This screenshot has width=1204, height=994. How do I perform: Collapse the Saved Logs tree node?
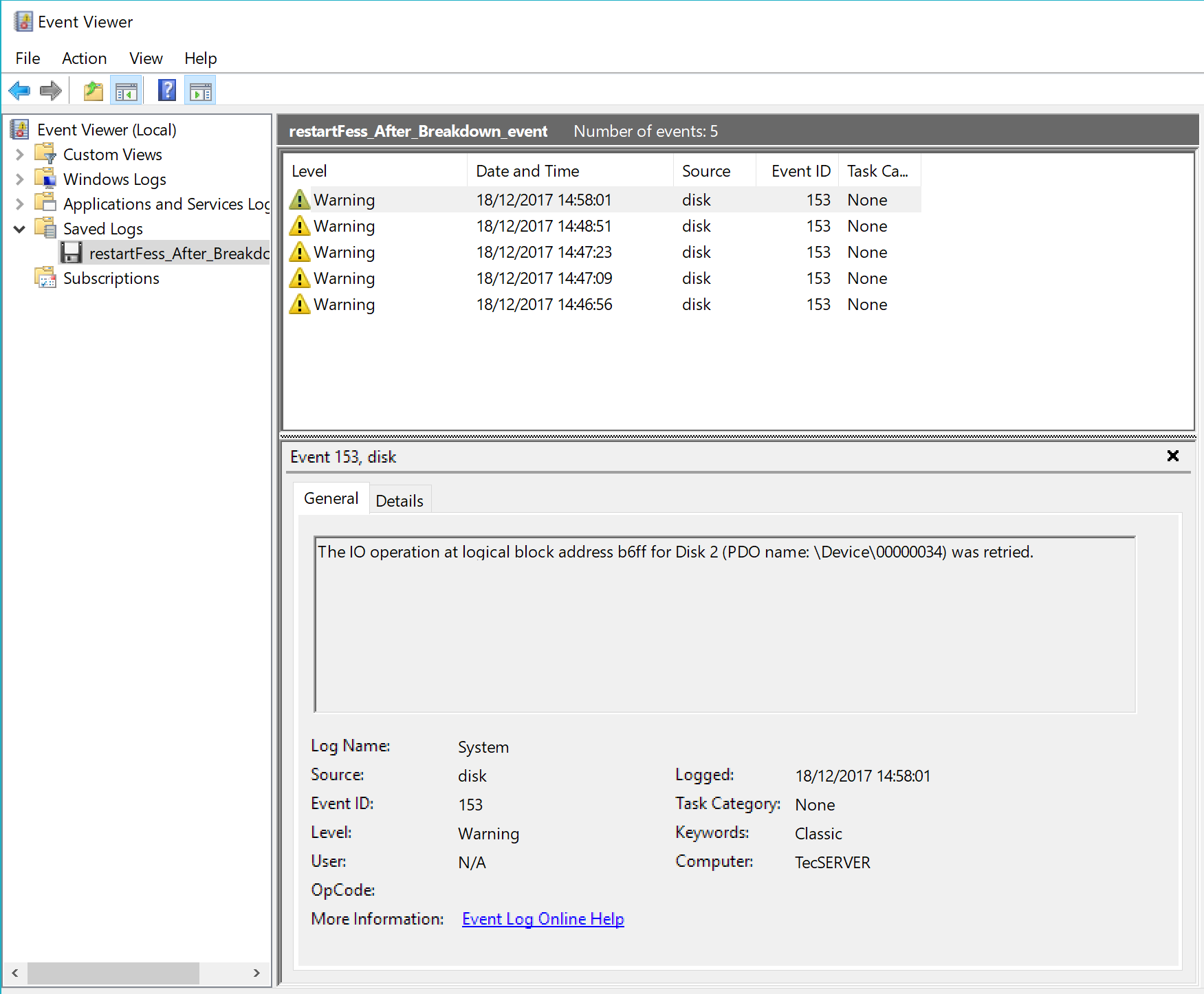(20, 229)
